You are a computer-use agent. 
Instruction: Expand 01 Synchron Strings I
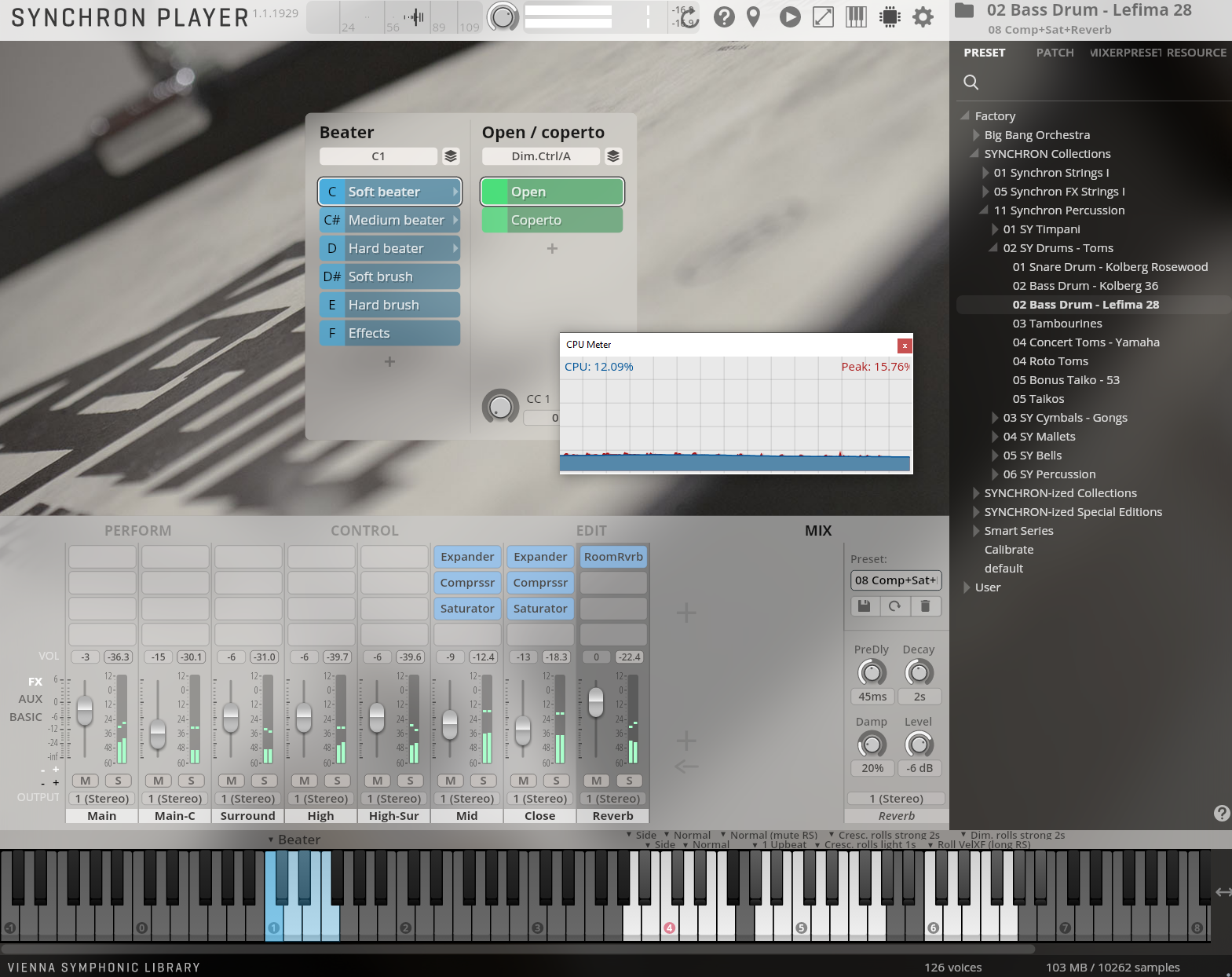click(x=985, y=173)
